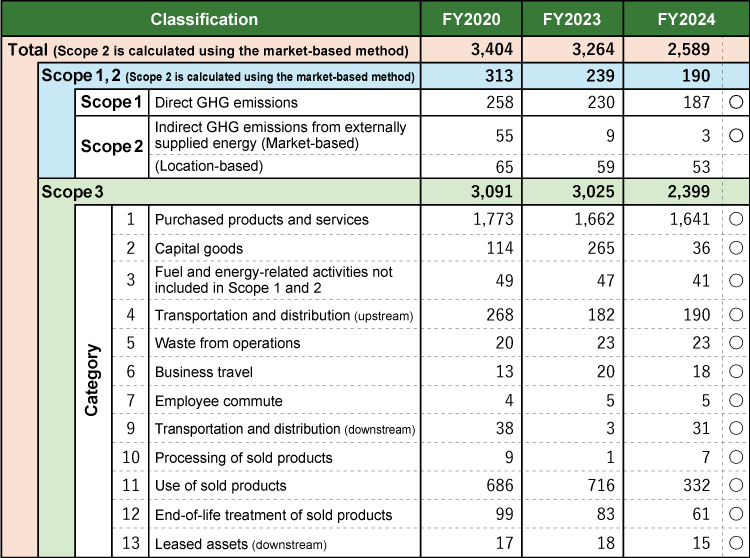Click circle in Business travel row
Viewport: 750px width, 558px height.
click(736, 372)
